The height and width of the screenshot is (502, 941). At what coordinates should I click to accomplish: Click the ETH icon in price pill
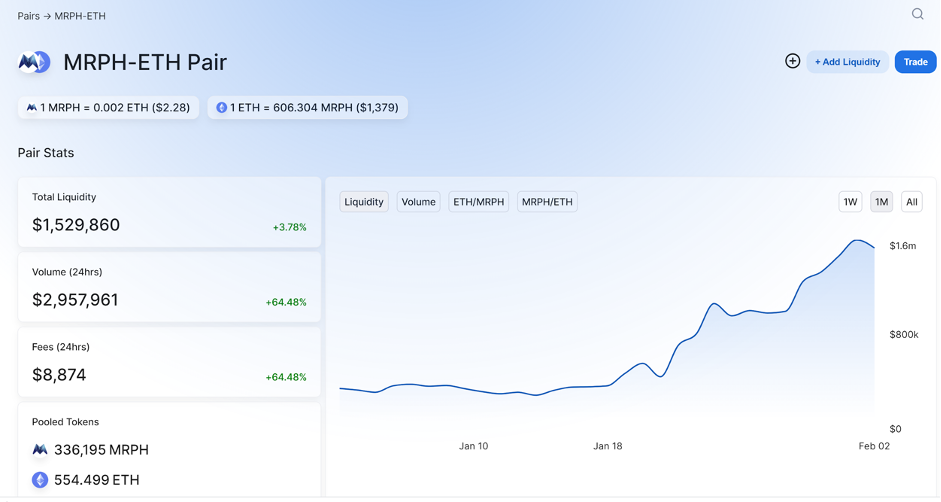click(221, 107)
